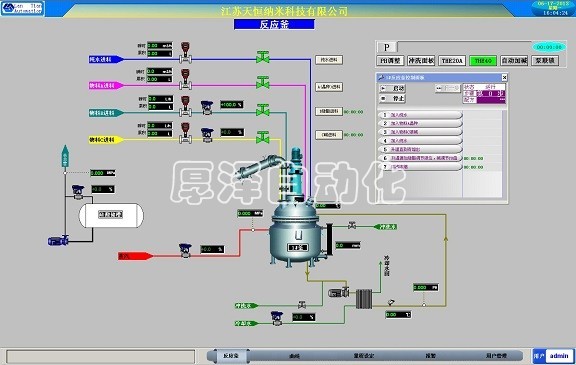Close the reactor control panel window
This screenshot has width=576, height=365.
[504, 77]
